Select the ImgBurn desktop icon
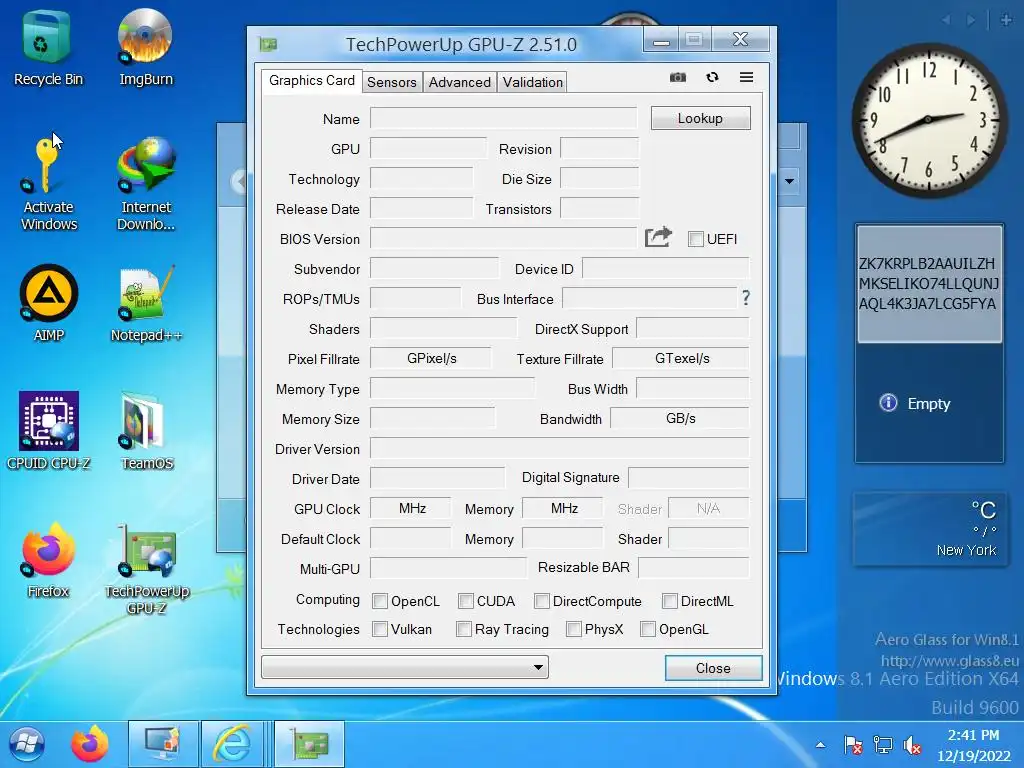Viewport: 1024px width, 768px height. click(146, 48)
